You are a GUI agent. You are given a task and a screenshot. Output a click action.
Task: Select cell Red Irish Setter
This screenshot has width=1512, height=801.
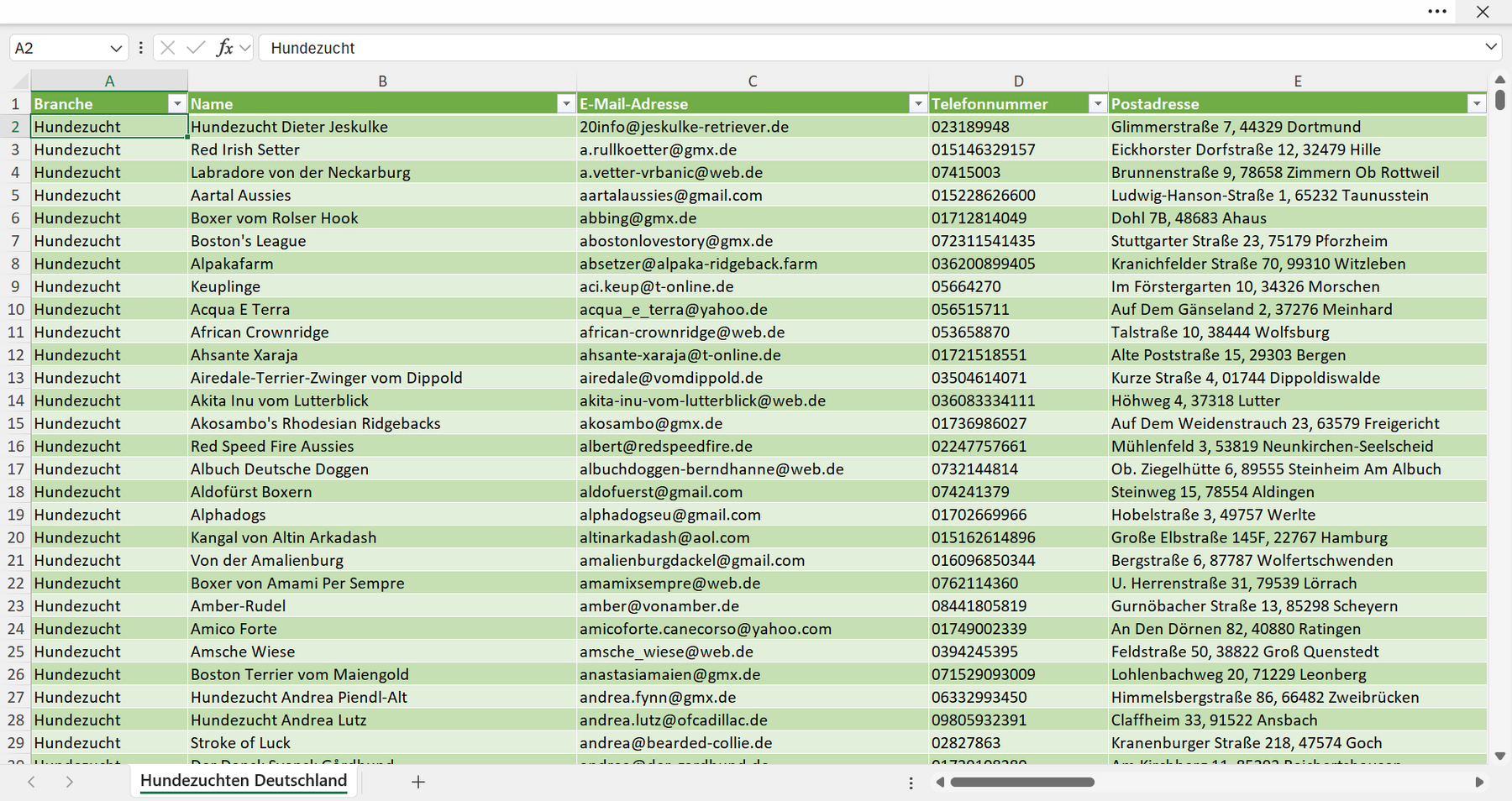pyautogui.click(x=382, y=149)
